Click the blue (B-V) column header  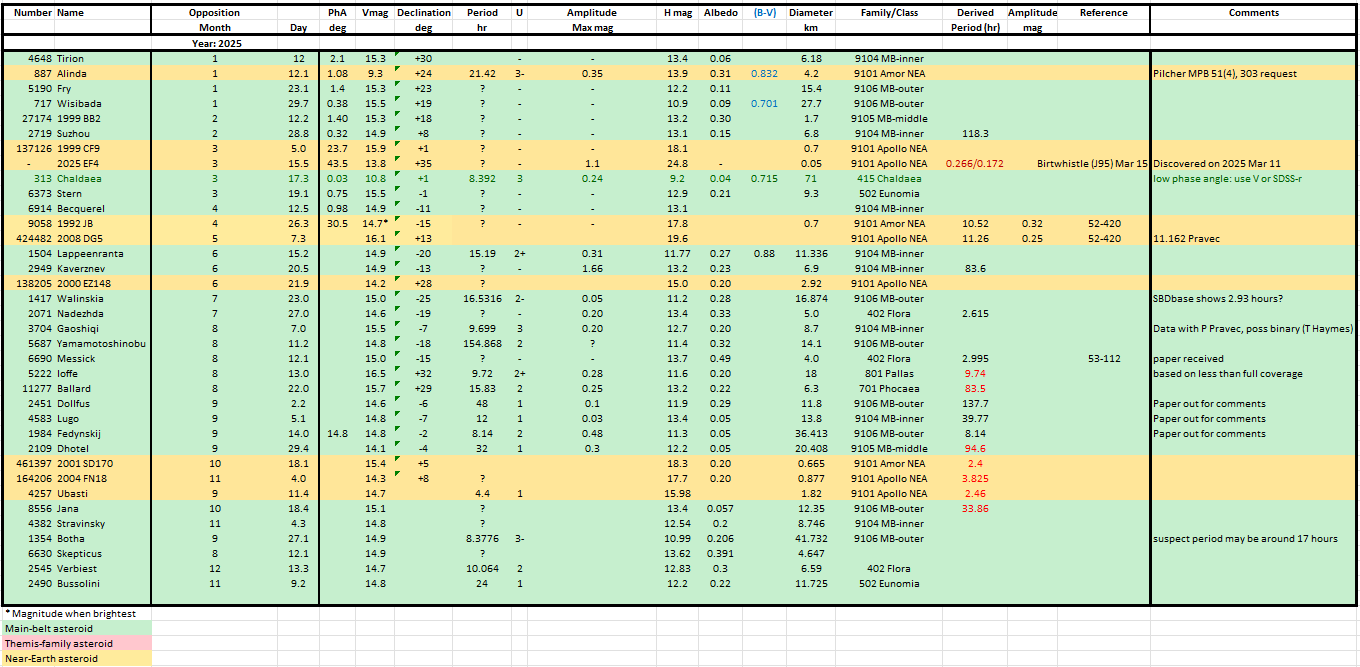click(x=765, y=13)
